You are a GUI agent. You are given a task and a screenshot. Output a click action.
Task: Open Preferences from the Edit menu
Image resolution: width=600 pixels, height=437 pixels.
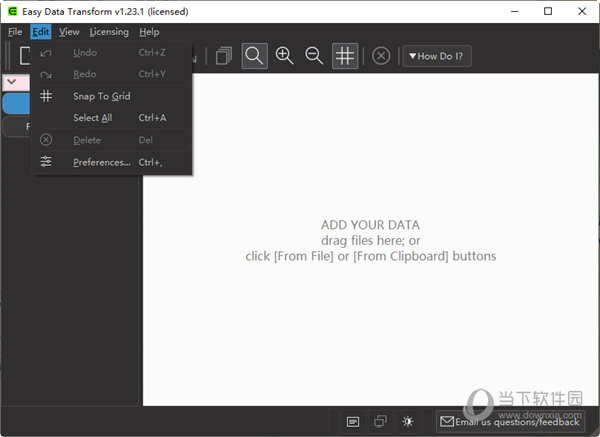tap(112, 162)
